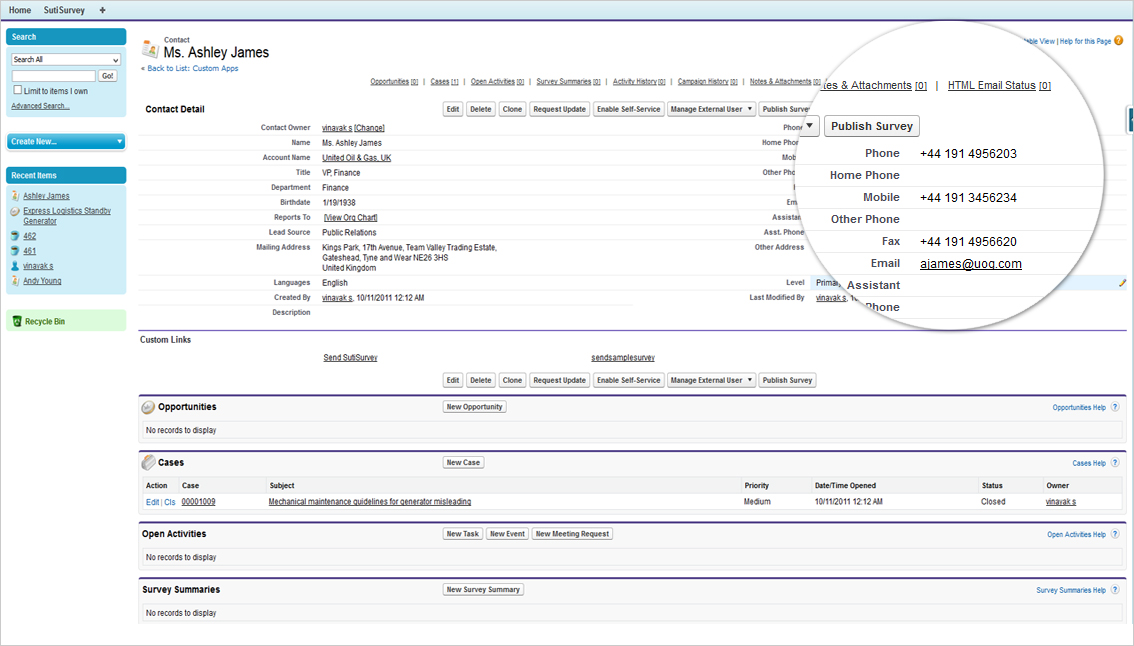
Task: Open the bottom Manage External User dropdown
Action: (712, 380)
